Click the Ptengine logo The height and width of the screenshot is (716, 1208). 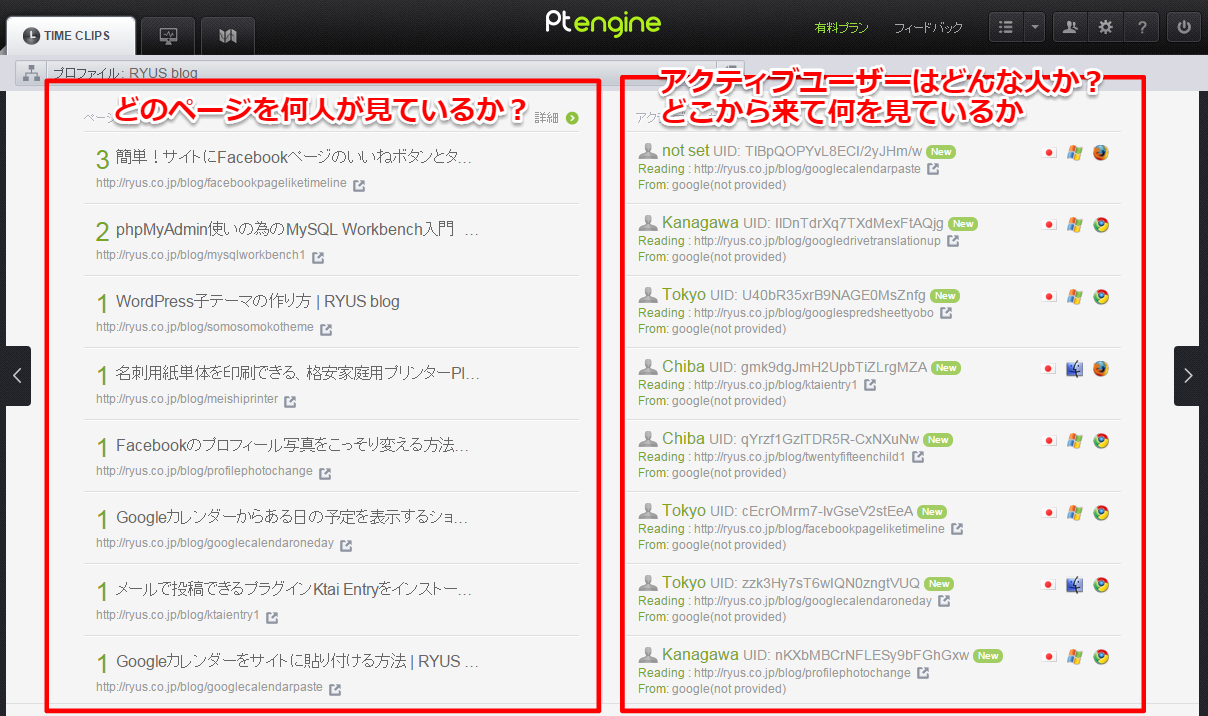603,22
